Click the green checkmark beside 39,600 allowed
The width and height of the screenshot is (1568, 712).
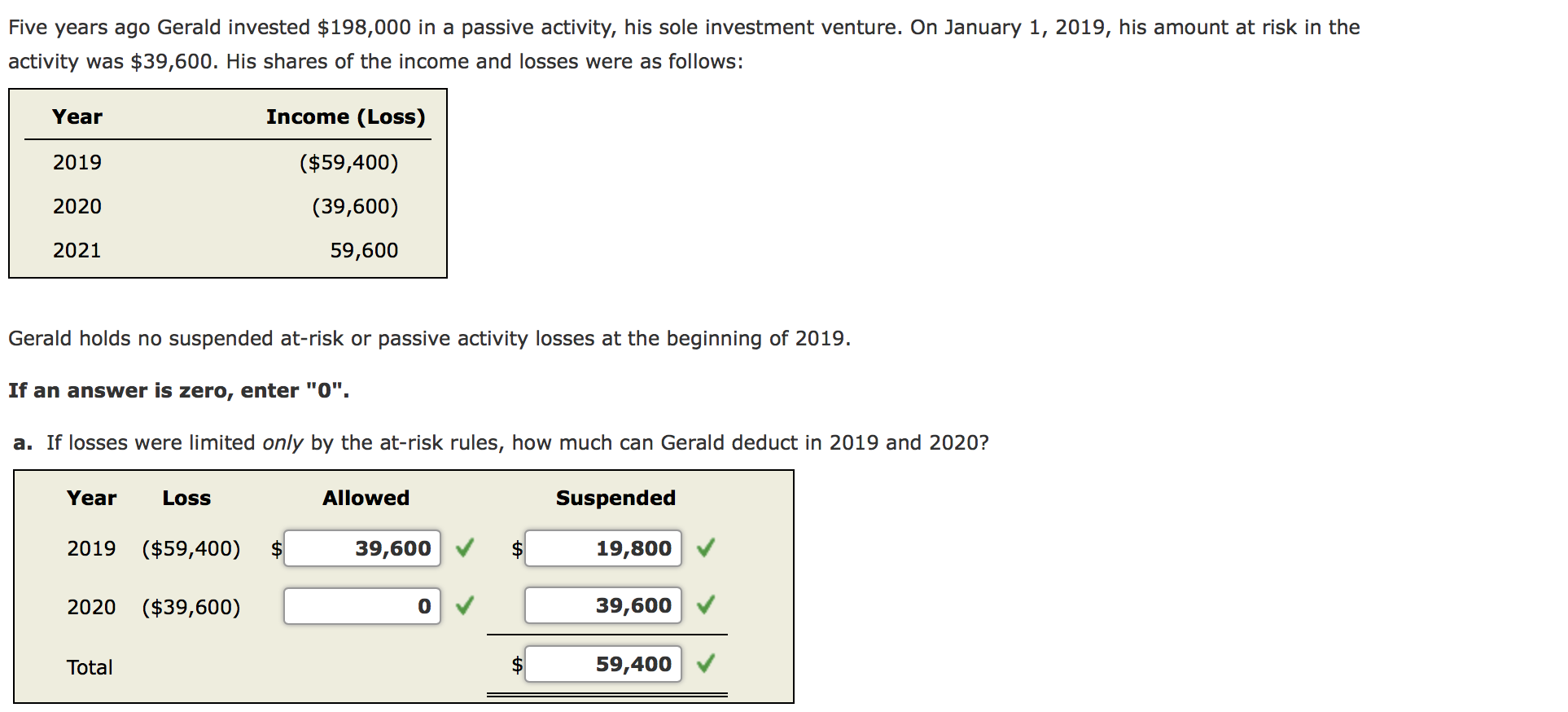point(464,549)
